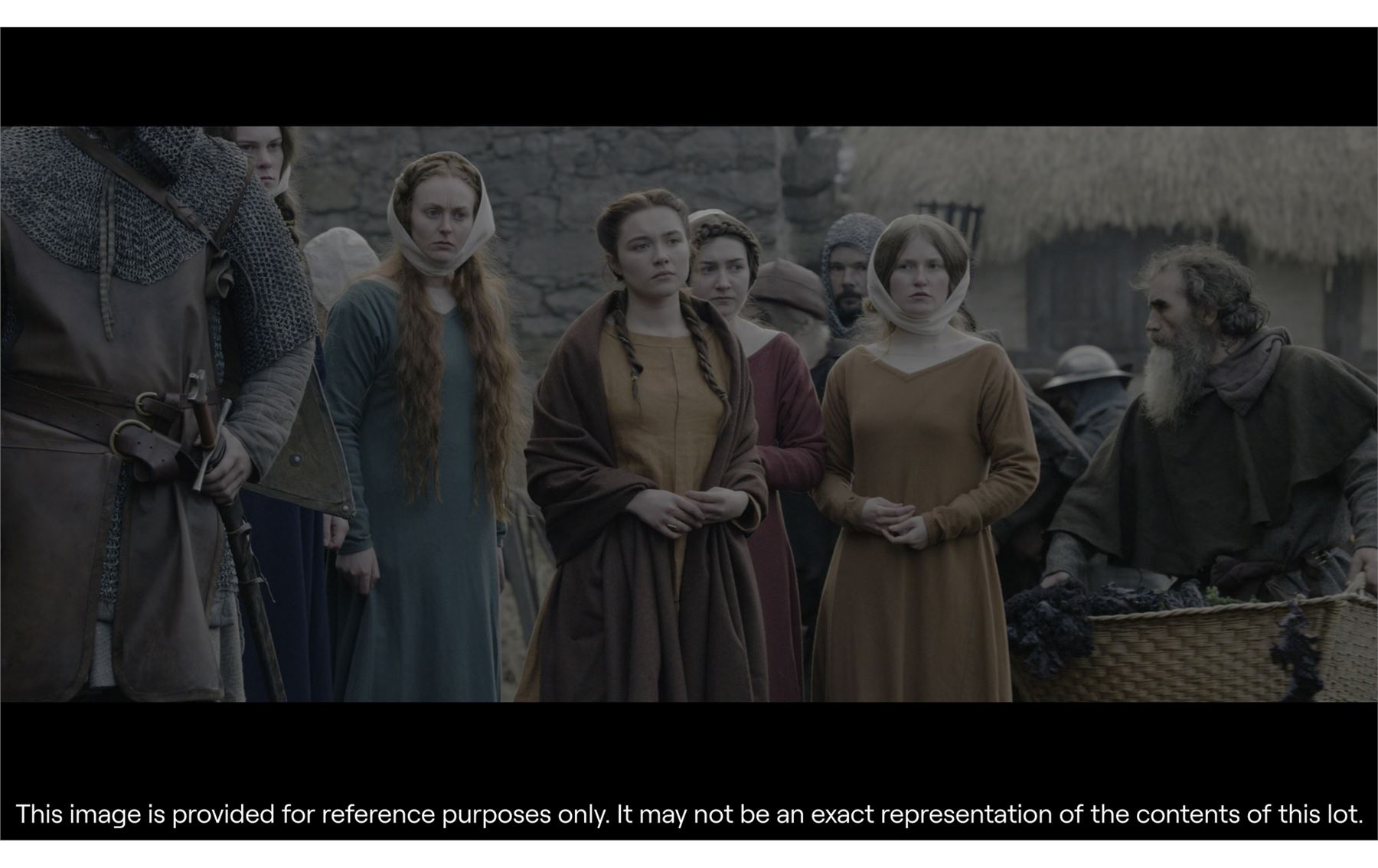Click the reference-purposes disclaimer text
The width and height of the screenshot is (1378, 868).
(x=689, y=814)
